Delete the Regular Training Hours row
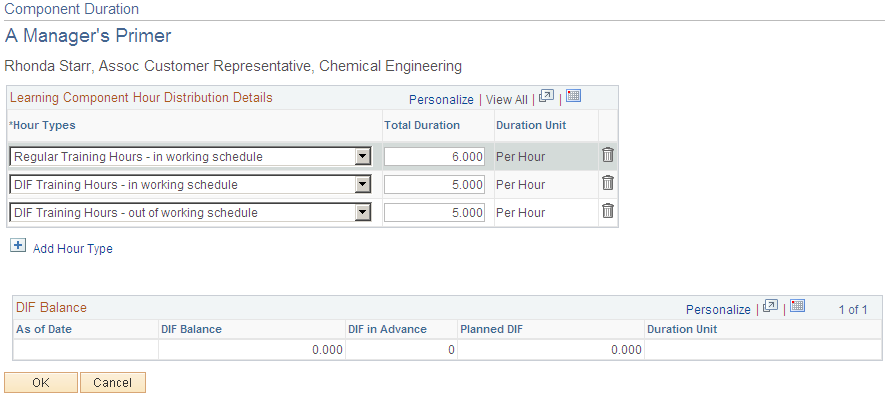885x396 pixels. tap(607, 155)
